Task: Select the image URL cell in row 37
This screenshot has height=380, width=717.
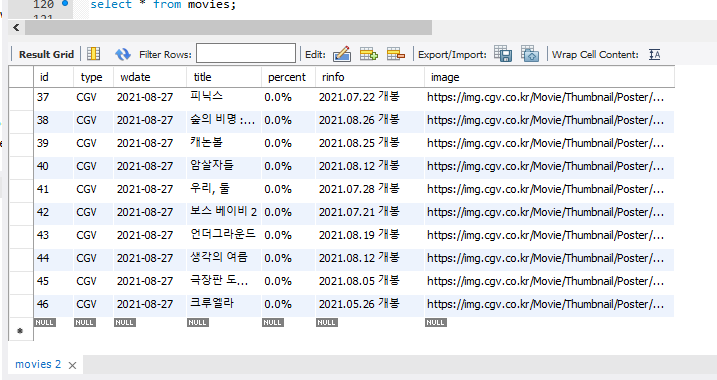Action: [549, 97]
